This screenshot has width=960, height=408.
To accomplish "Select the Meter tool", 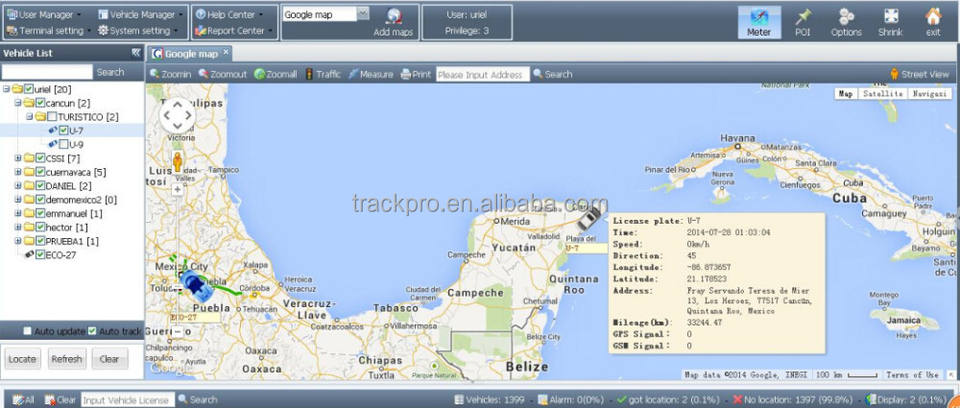I will coord(759,23).
